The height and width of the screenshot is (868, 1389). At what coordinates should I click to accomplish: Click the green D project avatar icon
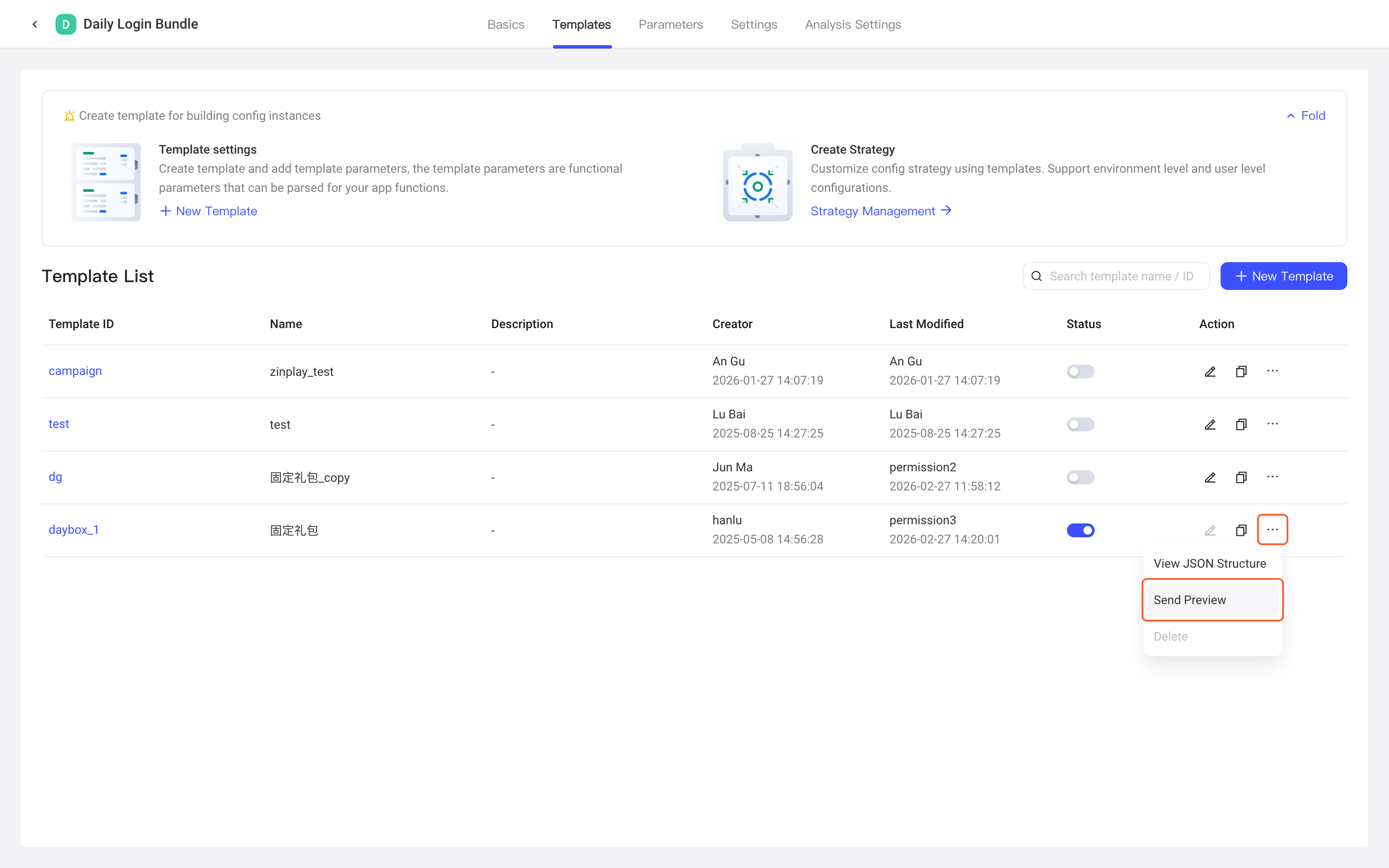pos(66,24)
